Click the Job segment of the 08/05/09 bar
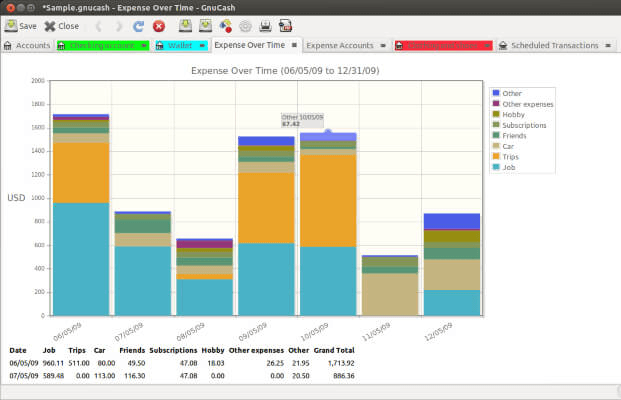 pyautogui.click(x=205, y=297)
